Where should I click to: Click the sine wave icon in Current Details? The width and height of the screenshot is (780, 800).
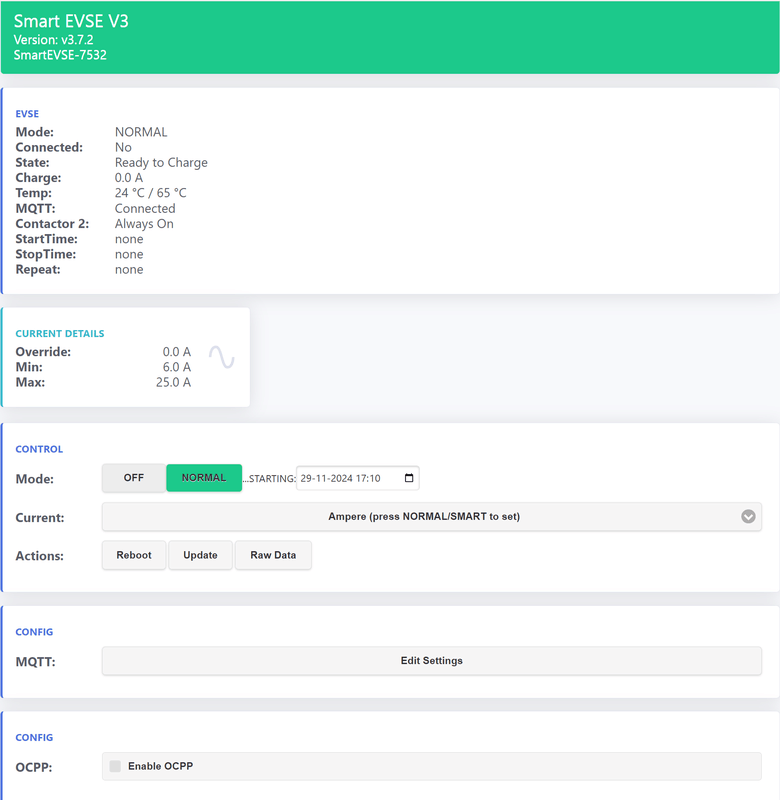click(221, 357)
